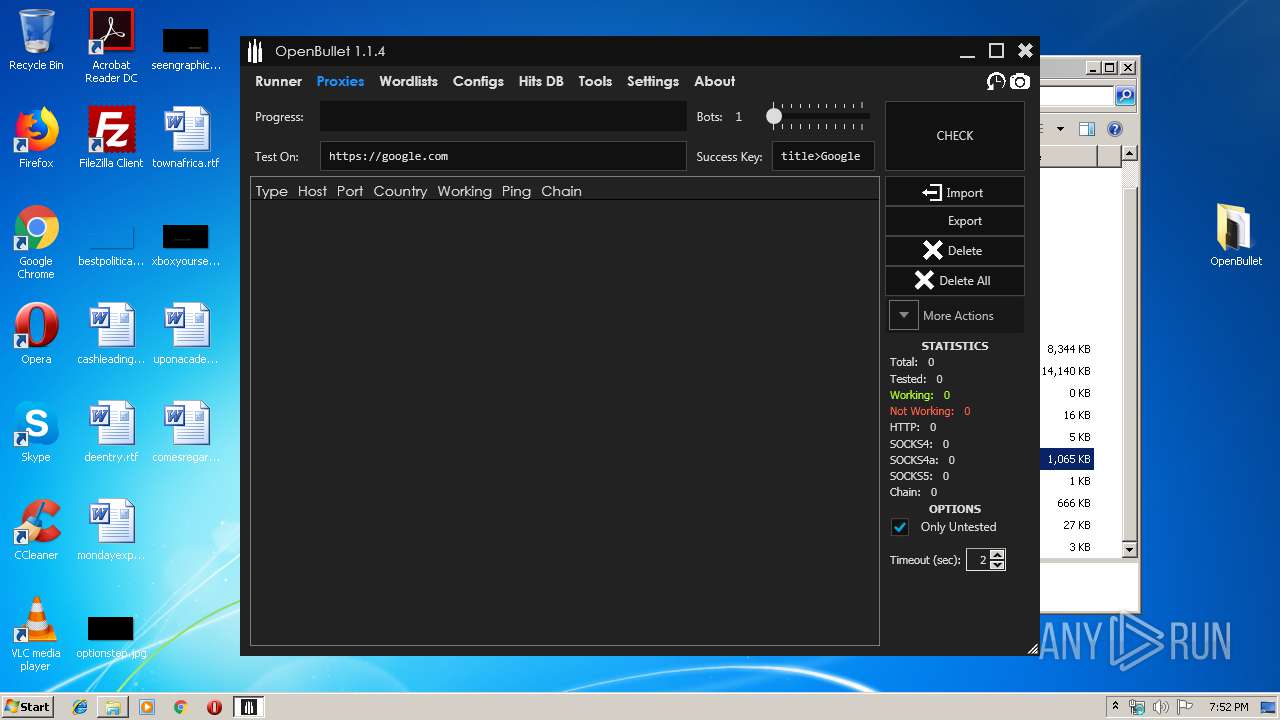Viewport: 1280px width, 720px height.
Task: Click Explorer window search magnifier button
Action: (x=1125, y=96)
